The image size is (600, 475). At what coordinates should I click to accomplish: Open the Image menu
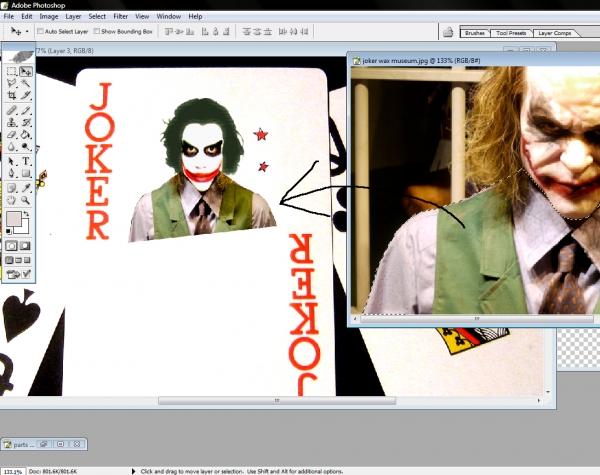[49, 16]
